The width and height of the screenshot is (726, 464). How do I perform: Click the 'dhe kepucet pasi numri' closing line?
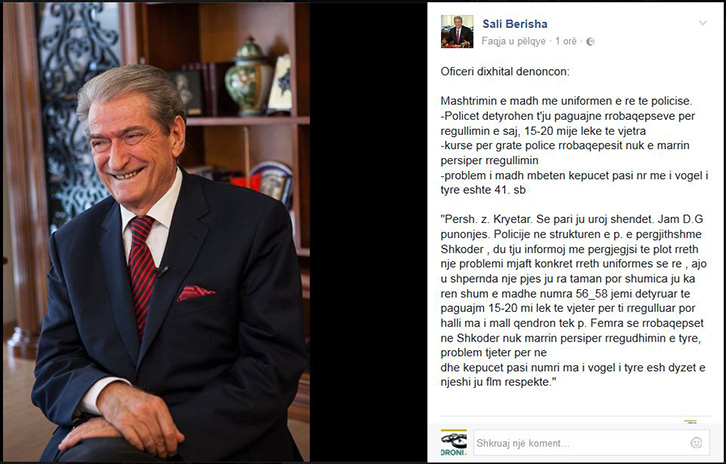point(573,375)
